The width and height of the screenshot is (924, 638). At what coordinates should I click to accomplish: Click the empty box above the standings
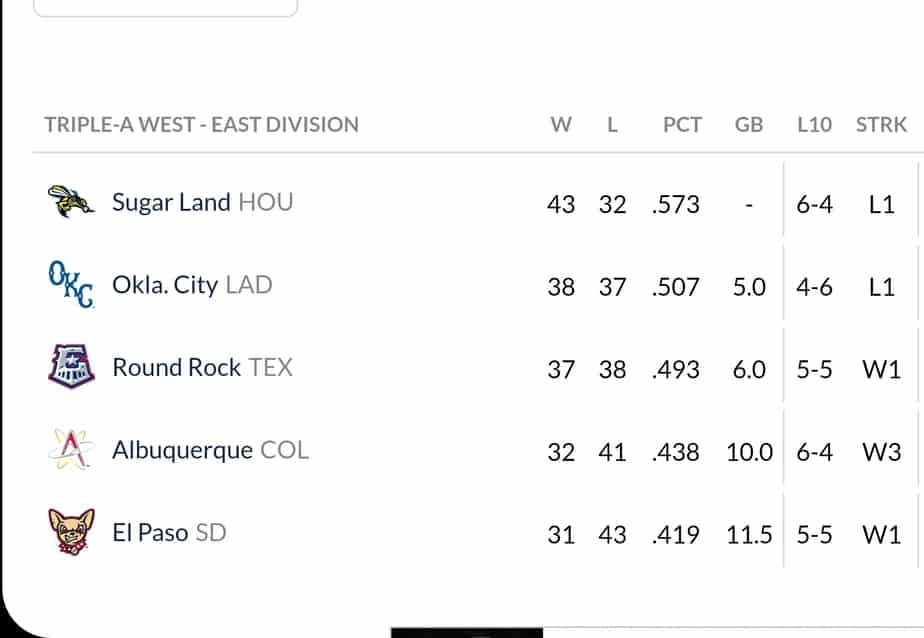166,8
